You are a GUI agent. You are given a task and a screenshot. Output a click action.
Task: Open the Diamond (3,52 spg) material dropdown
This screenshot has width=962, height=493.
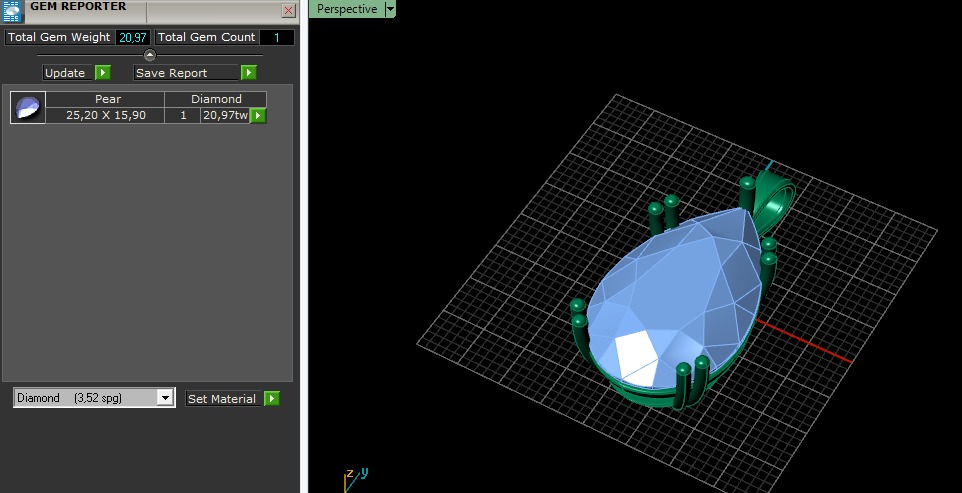click(x=94, y=397)
